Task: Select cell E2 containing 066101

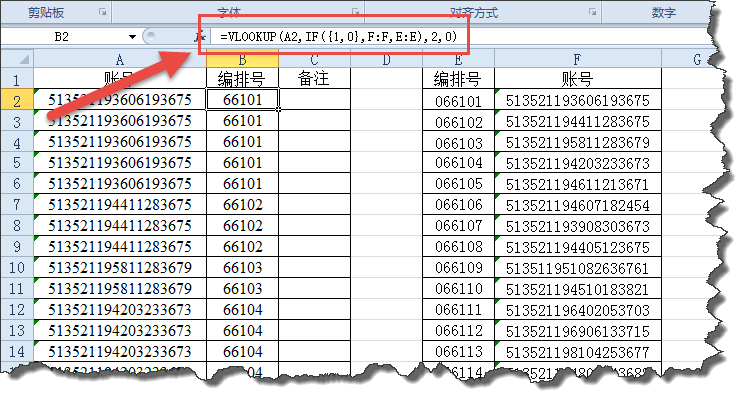Action: coord(457,101)
